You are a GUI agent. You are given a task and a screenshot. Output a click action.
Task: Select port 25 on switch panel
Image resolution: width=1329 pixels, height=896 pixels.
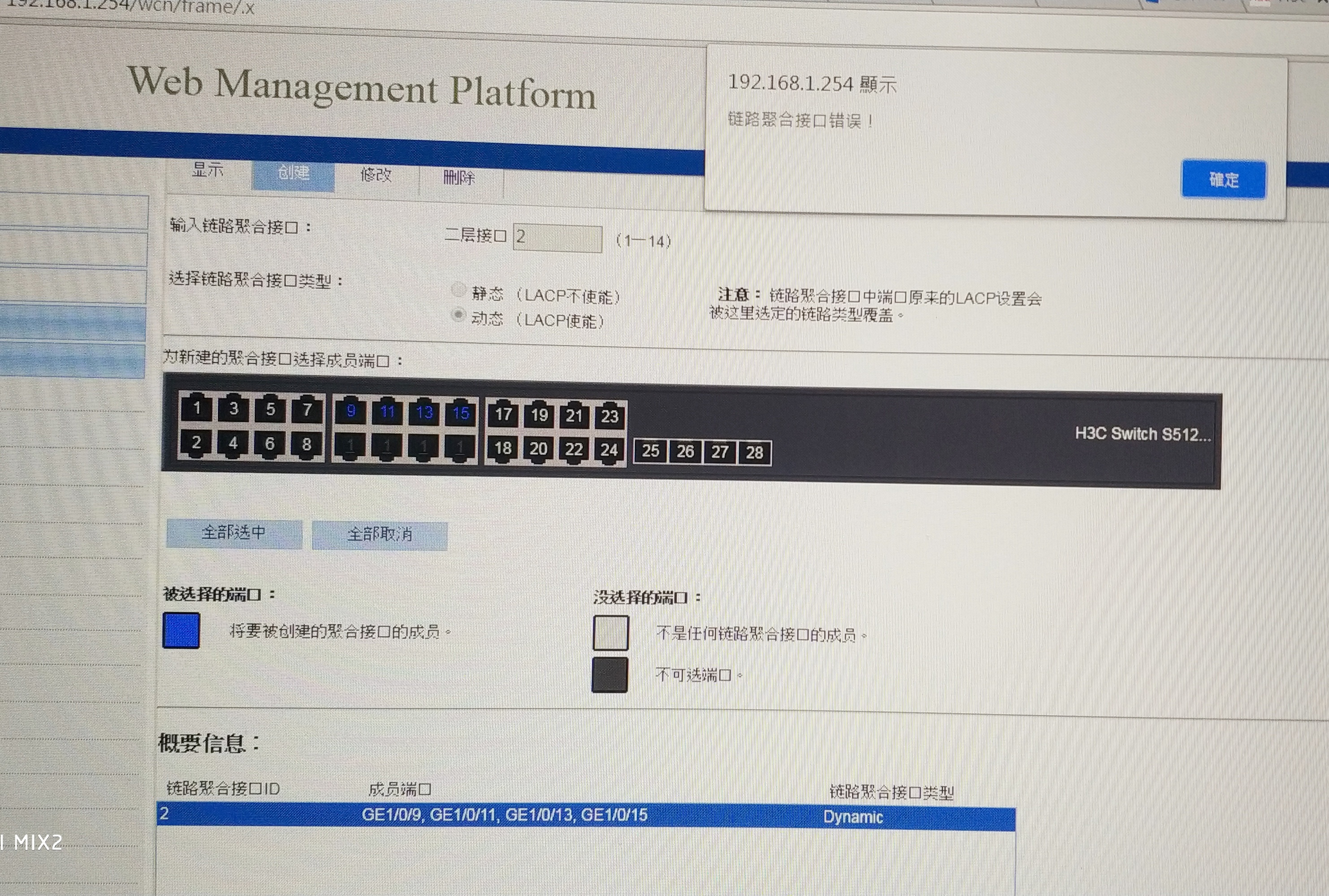point(650,452)
